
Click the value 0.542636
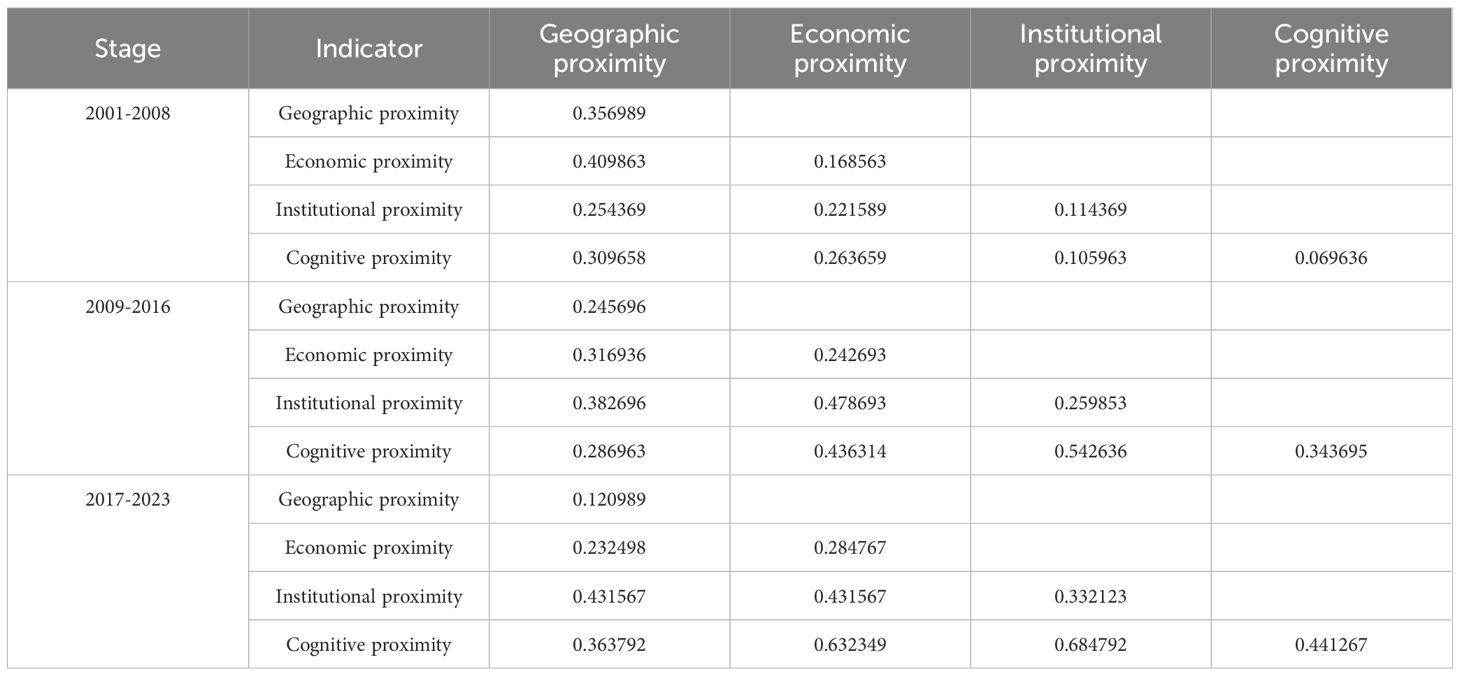click(1090, 451)
